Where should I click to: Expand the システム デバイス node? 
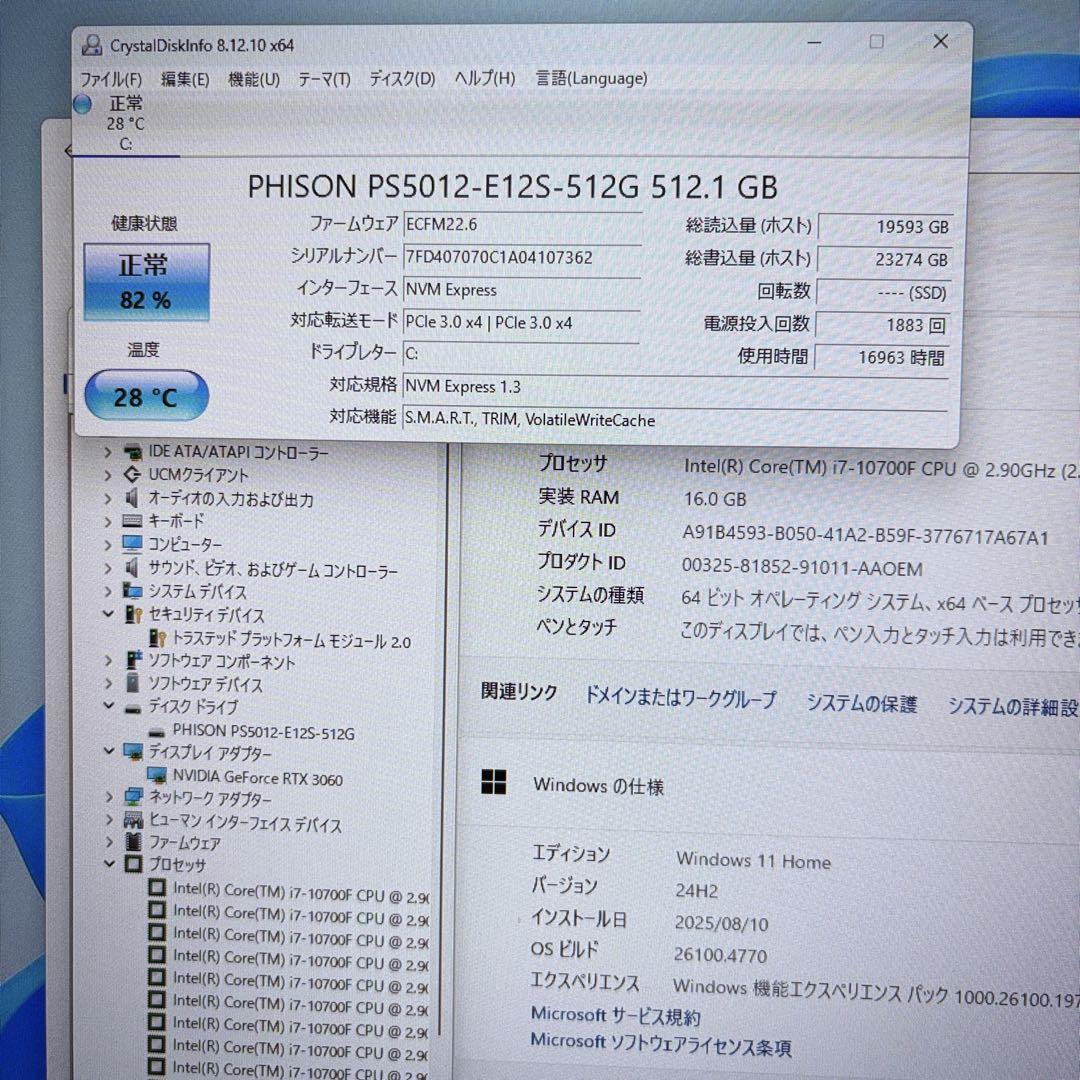tap(108, 592)
